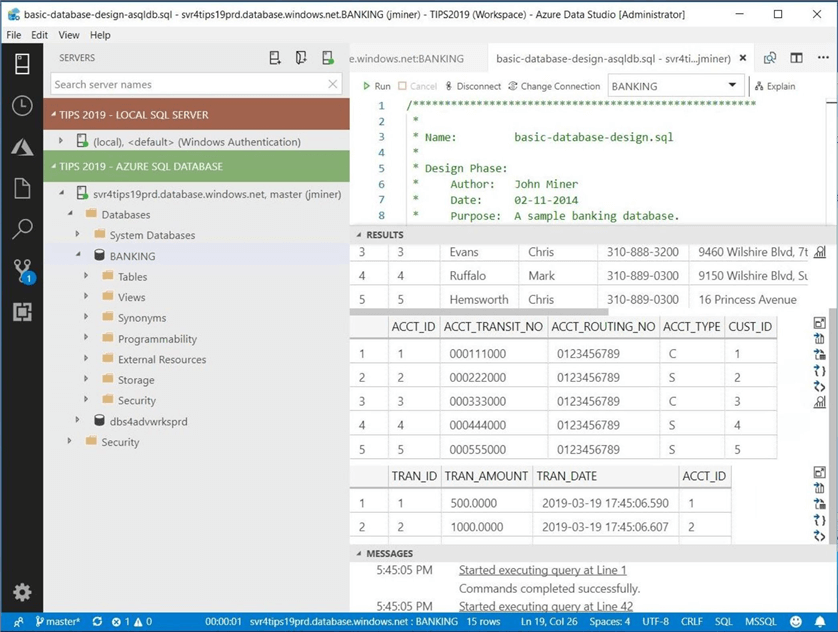Open the Extensions view icon

[x=22, y=312]
